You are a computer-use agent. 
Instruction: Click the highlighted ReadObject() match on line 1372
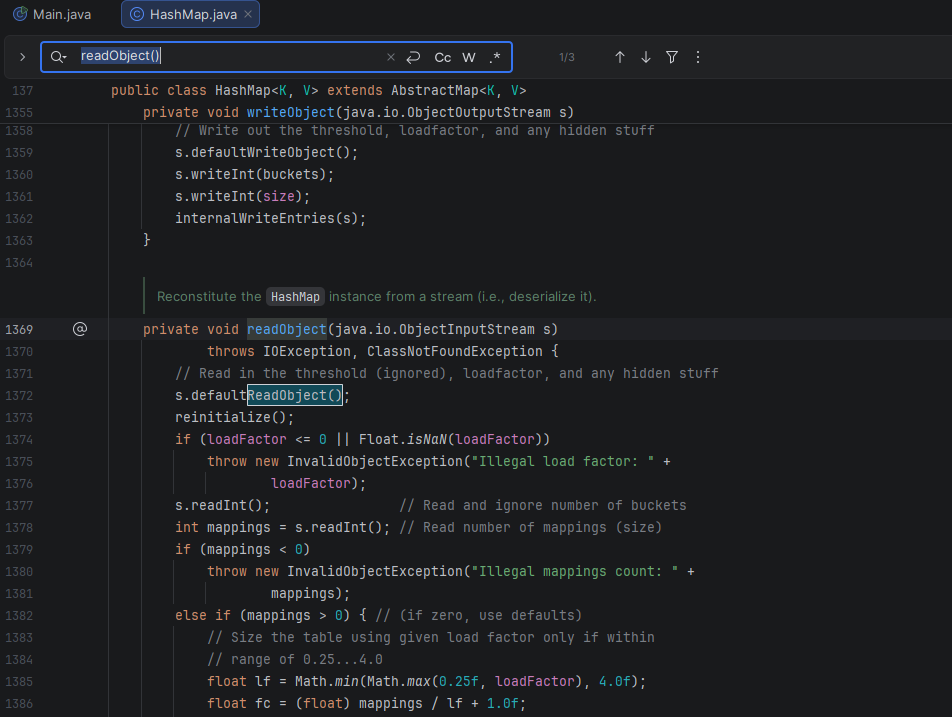[295, 395]
